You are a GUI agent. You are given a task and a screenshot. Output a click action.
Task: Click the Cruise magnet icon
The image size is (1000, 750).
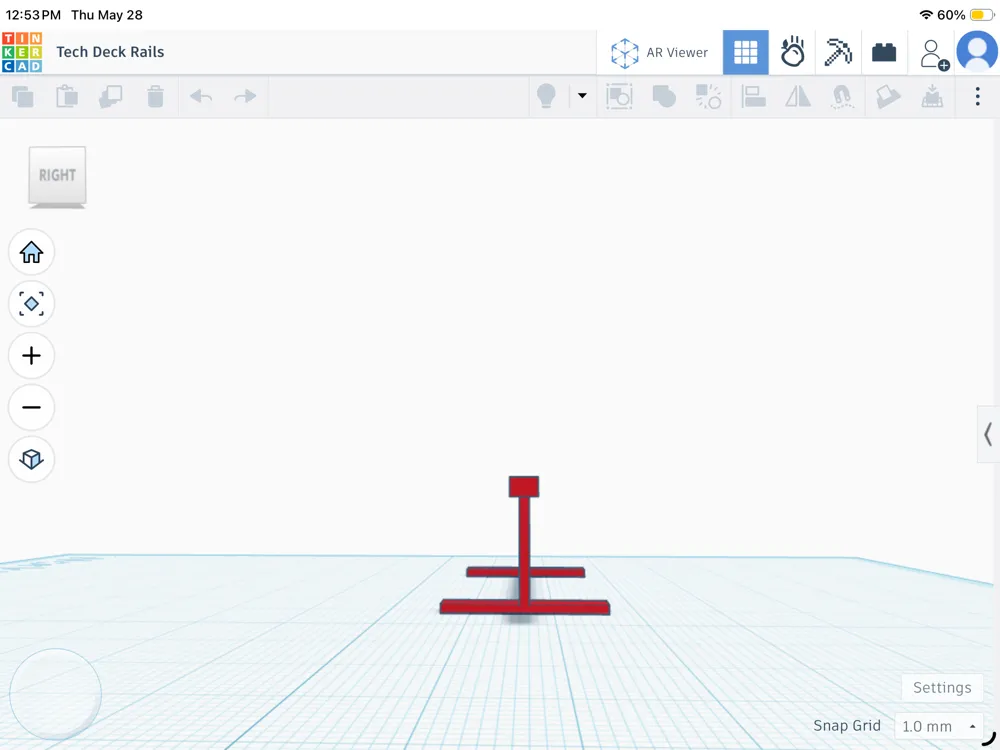pos(842,97)
